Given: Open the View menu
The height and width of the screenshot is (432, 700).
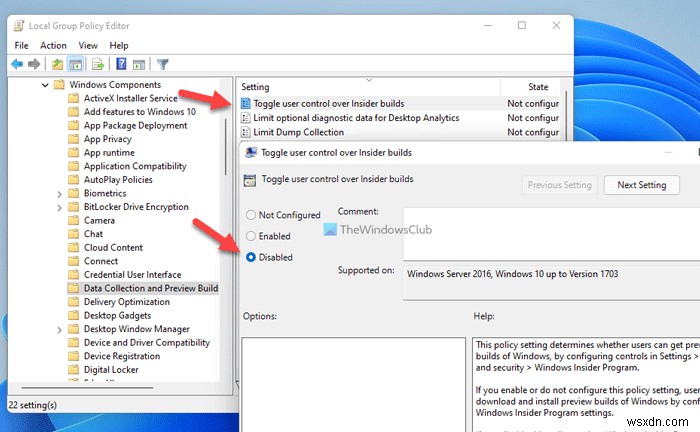Looking at the screenshot, I should click(88, 46).
